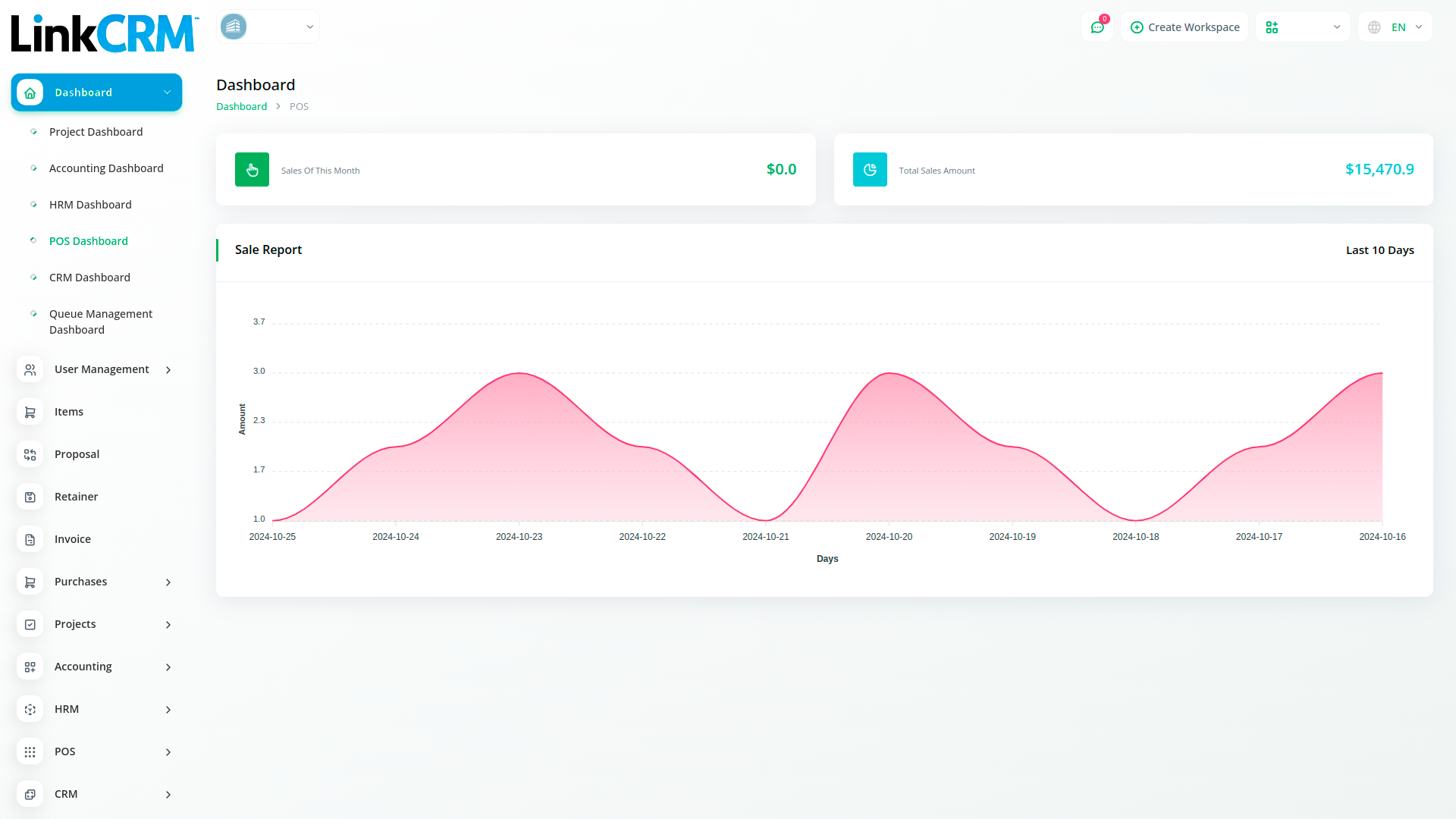This screenshot has width=1456, height=819.
Task: Click the Invoice document icon
Action: point(30,539)
